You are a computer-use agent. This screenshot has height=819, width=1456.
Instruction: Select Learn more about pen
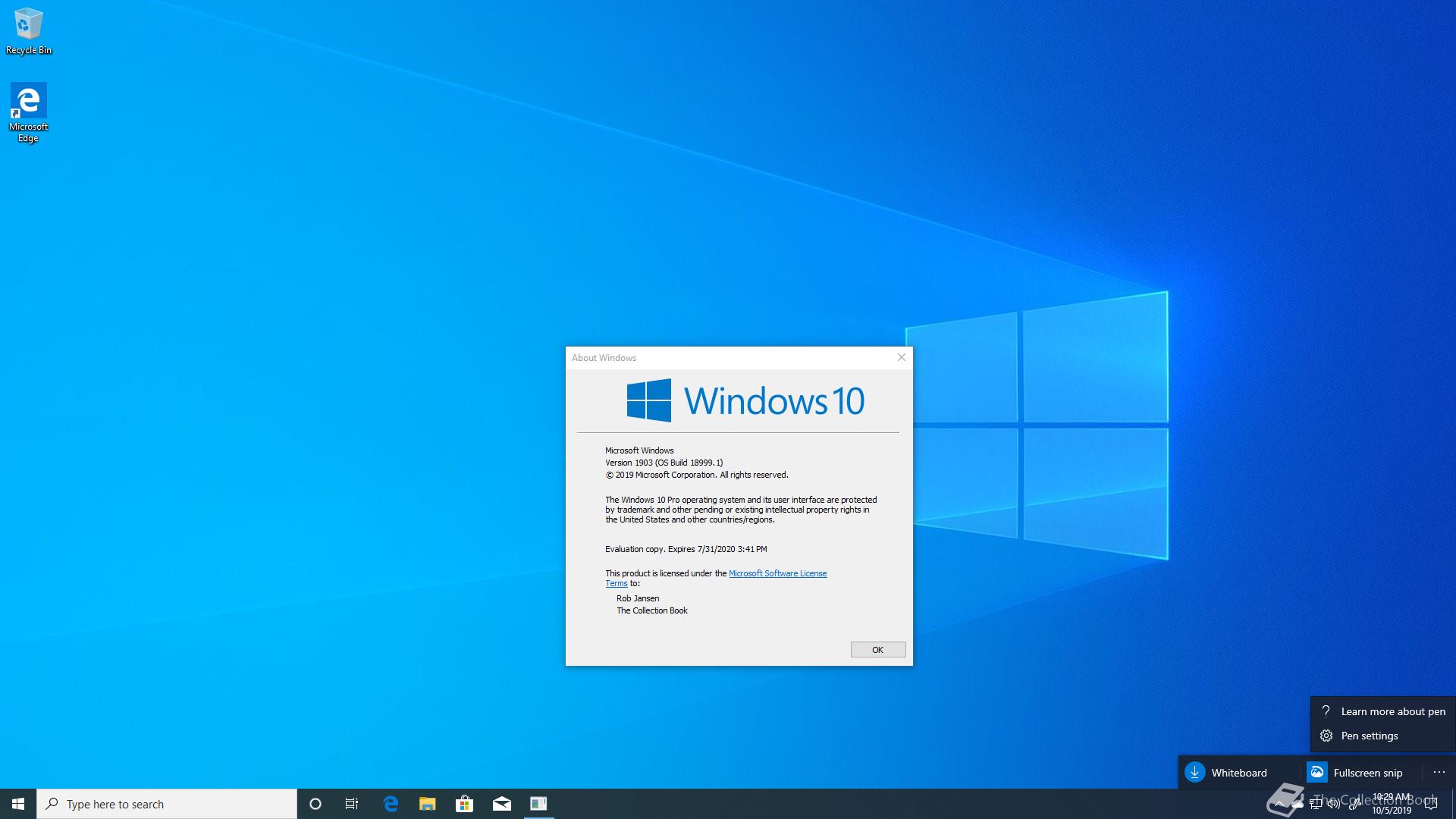1383,711
